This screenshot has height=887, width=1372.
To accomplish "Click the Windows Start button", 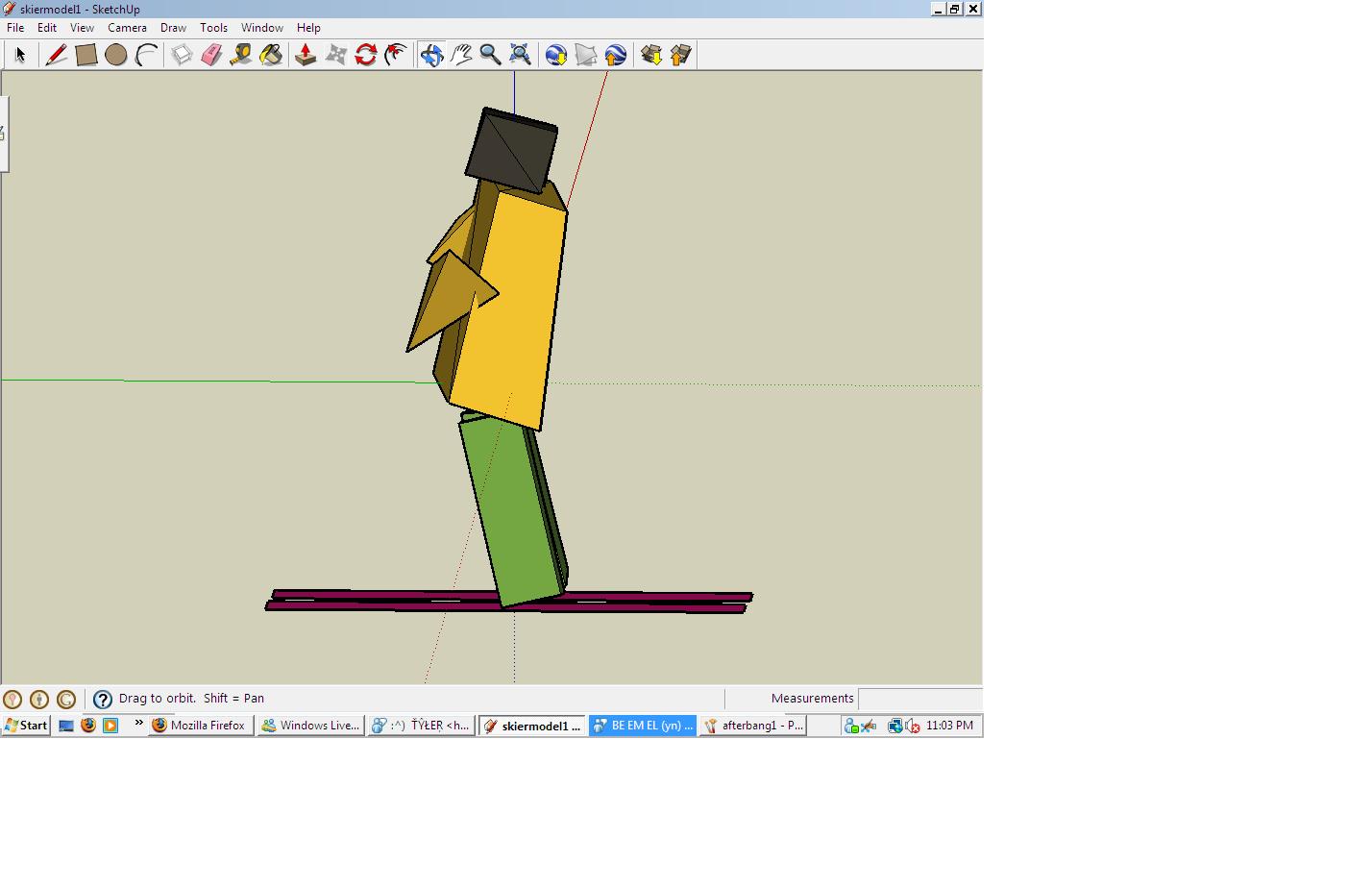I will point(26,726).
